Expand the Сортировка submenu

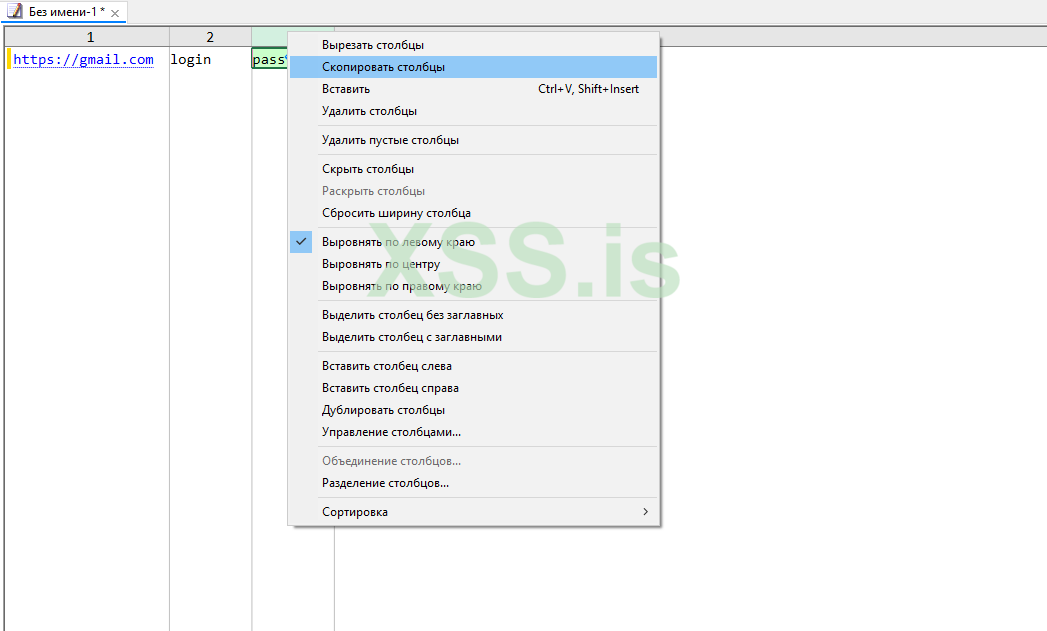(473, 511)
